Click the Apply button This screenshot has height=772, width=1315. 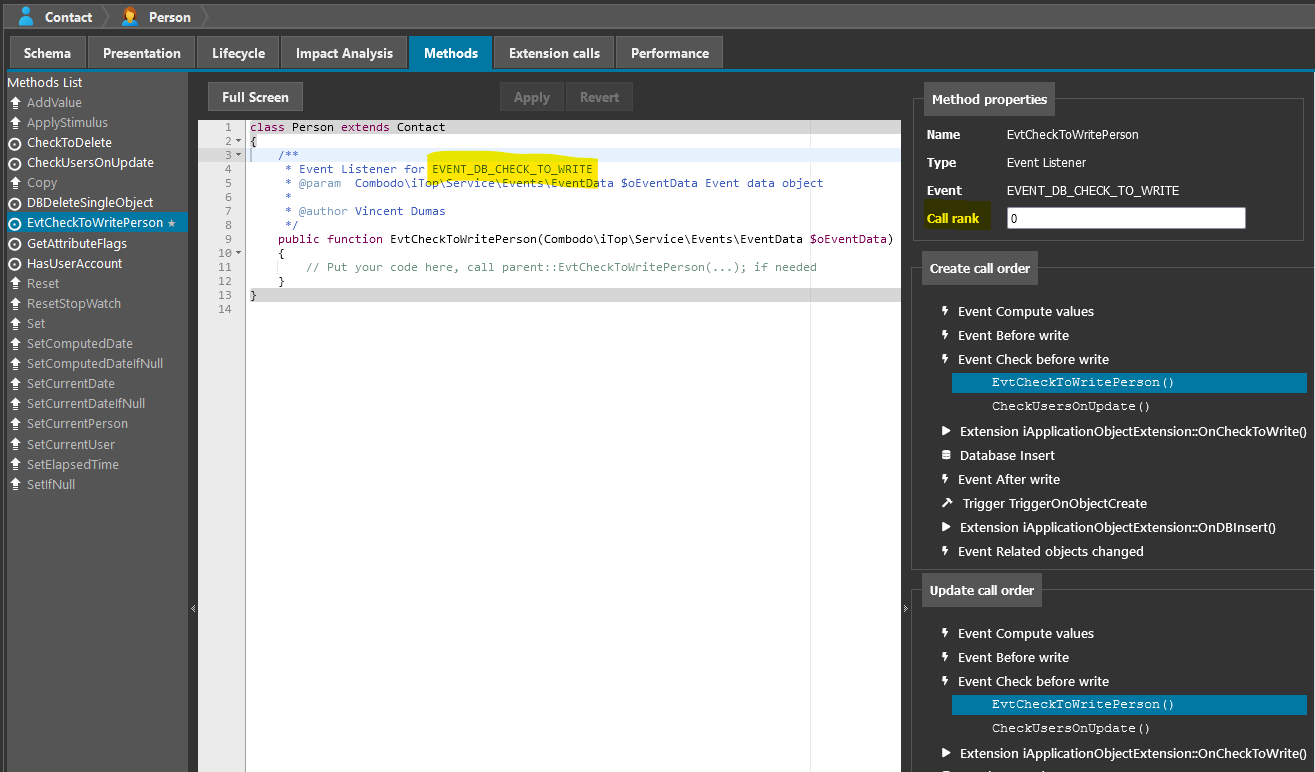click(x=531, y=97)
